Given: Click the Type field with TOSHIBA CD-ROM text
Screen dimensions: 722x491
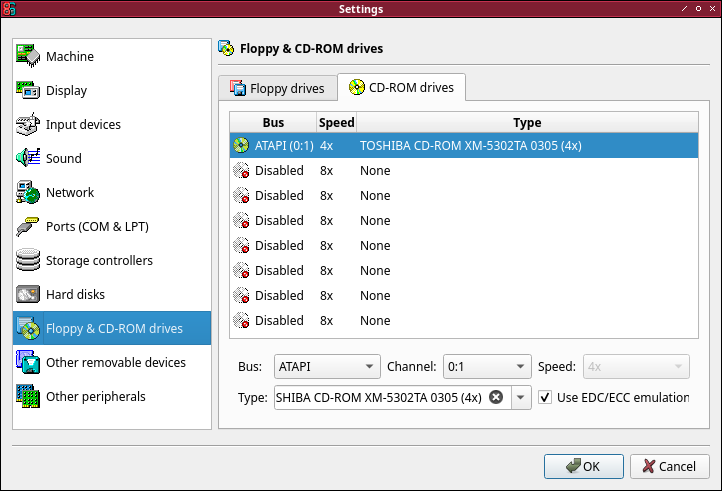Looking at the screenshot, I should click(x=392, y=397).
